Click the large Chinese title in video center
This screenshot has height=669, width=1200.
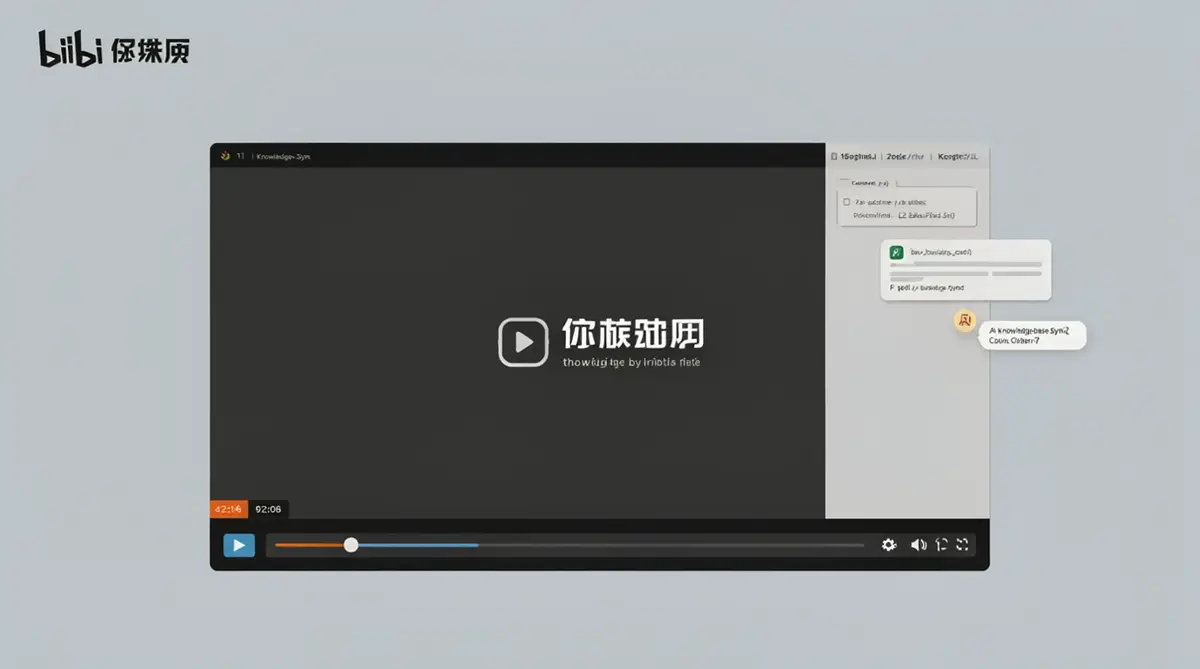(632, 335)
